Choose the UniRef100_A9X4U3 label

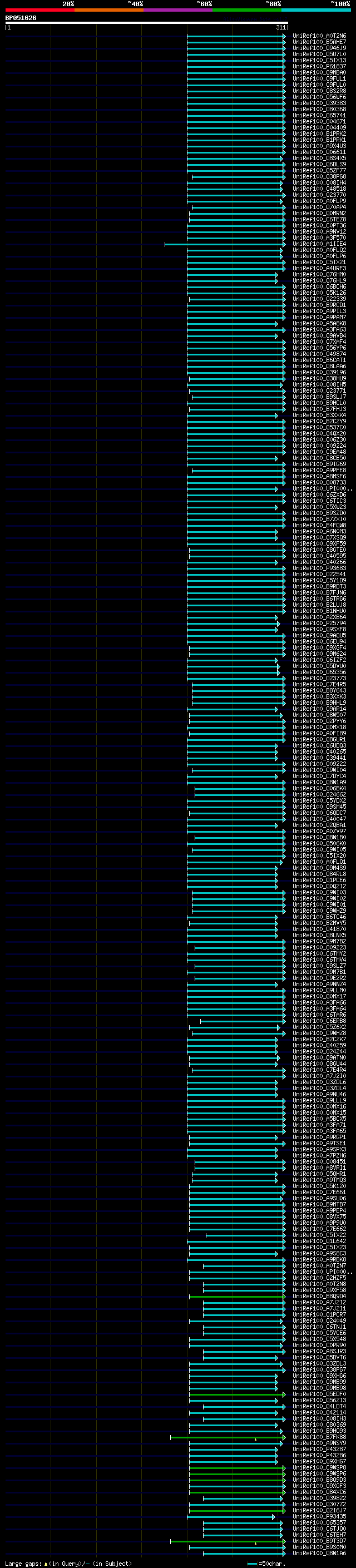click(x=319, y=146)
